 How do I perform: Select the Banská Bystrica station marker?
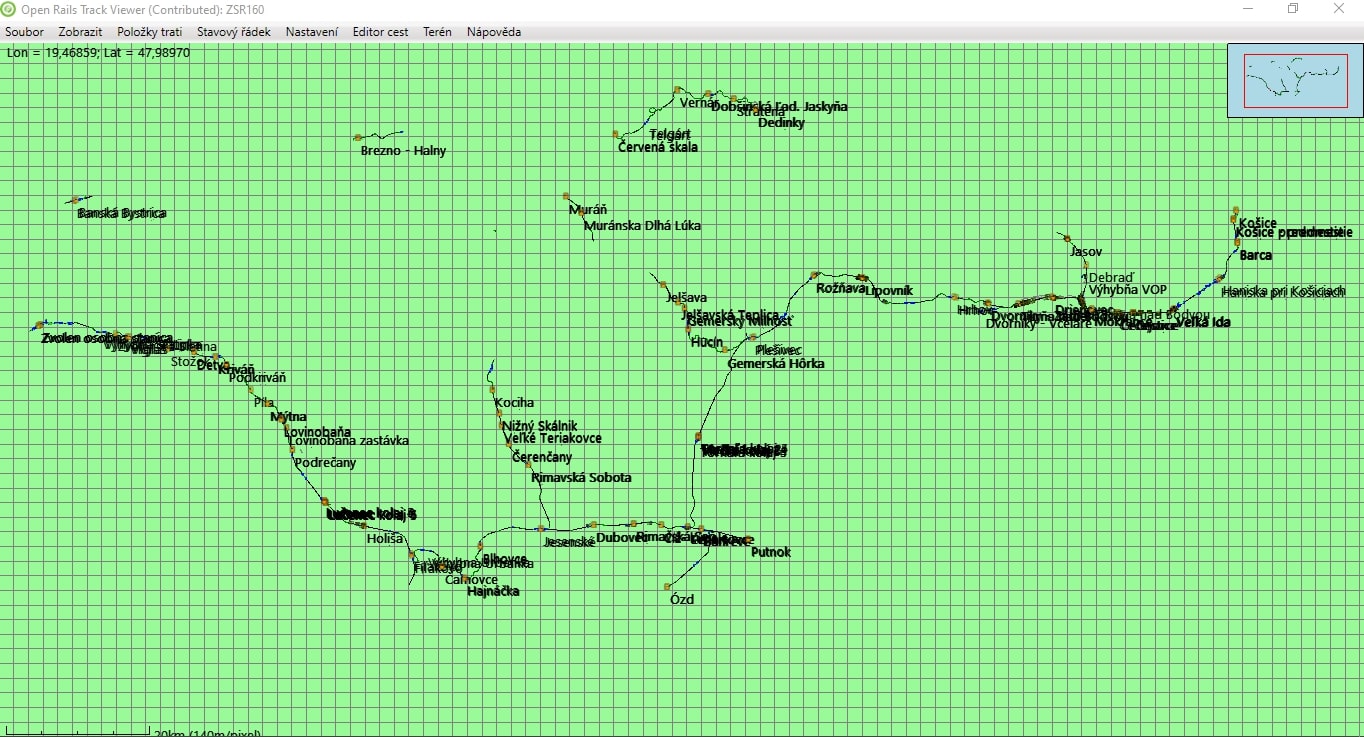tap(75, 200)
